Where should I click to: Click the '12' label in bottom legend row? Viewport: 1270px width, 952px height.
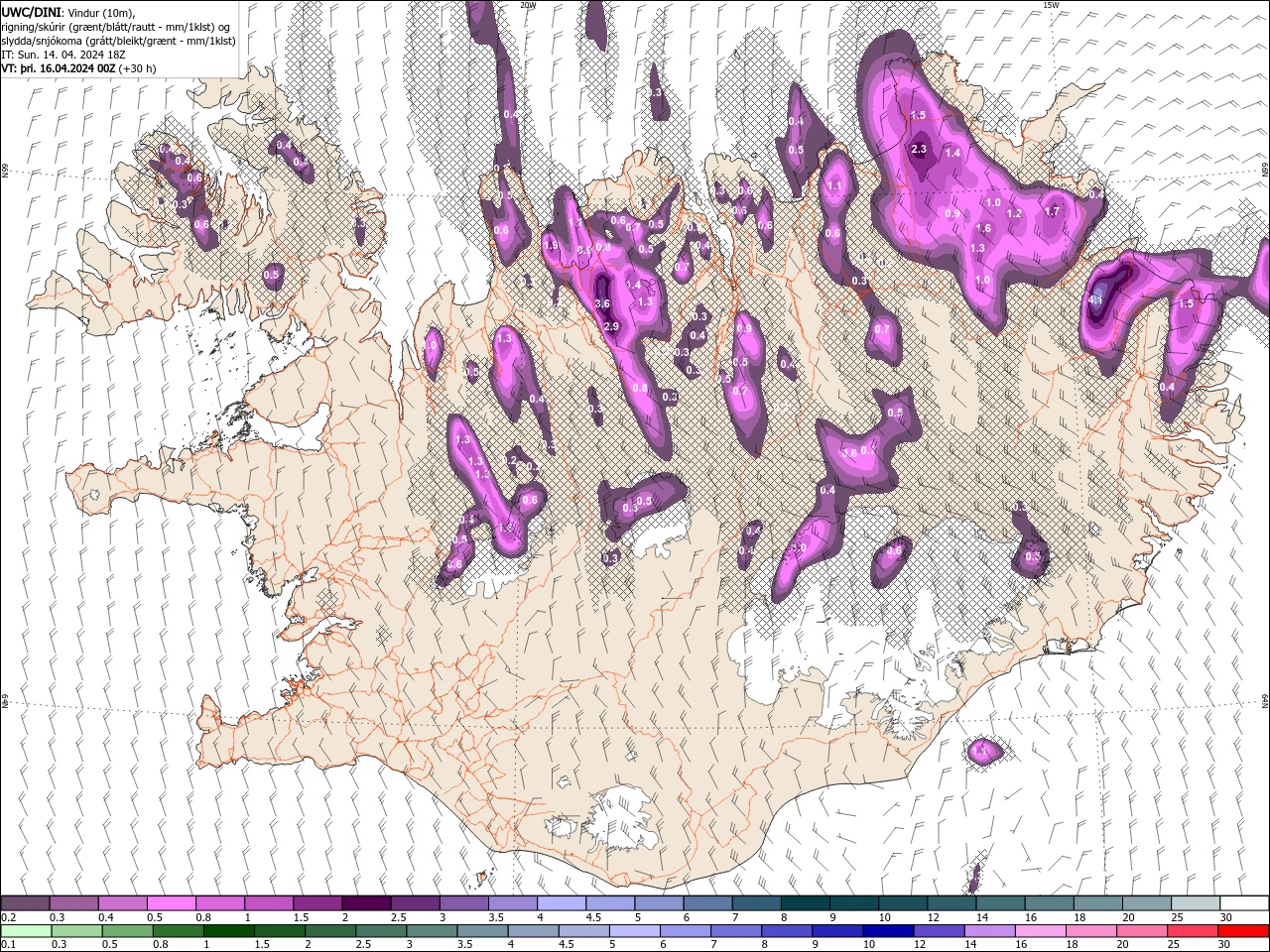click(x=920, y=945)
